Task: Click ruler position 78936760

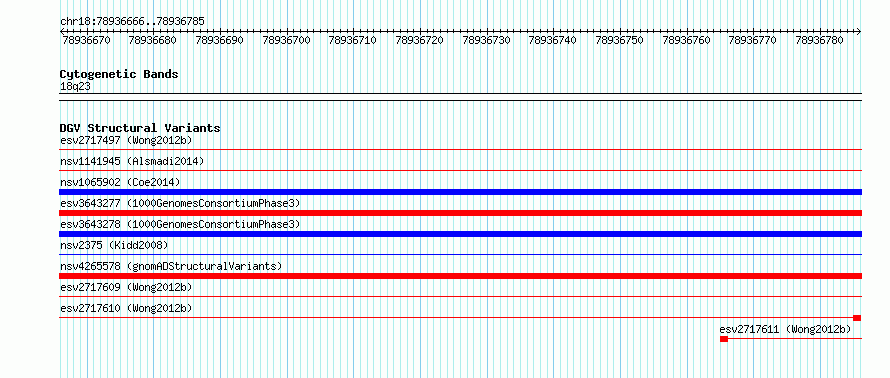Action: (x=687, y=40)
